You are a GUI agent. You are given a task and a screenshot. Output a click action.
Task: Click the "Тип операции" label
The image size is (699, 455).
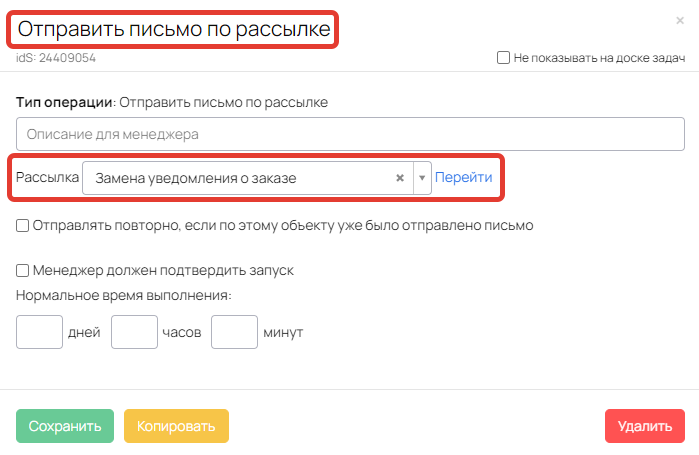point(64,102)
